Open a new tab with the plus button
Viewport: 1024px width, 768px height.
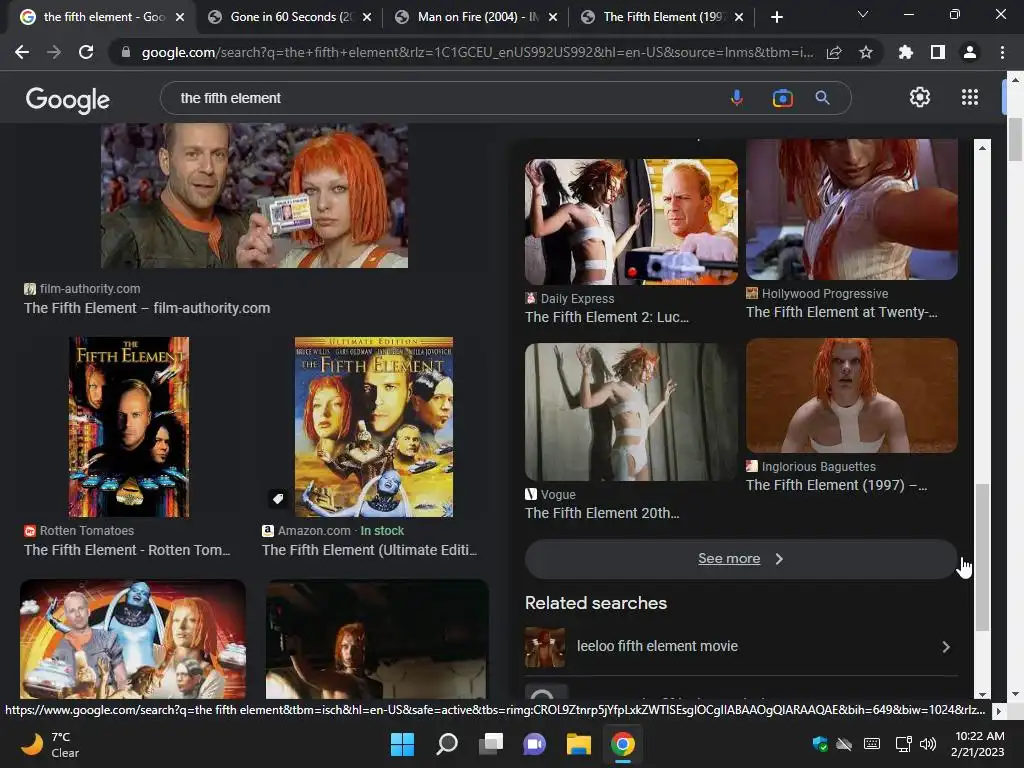click(x=776, y=17)
